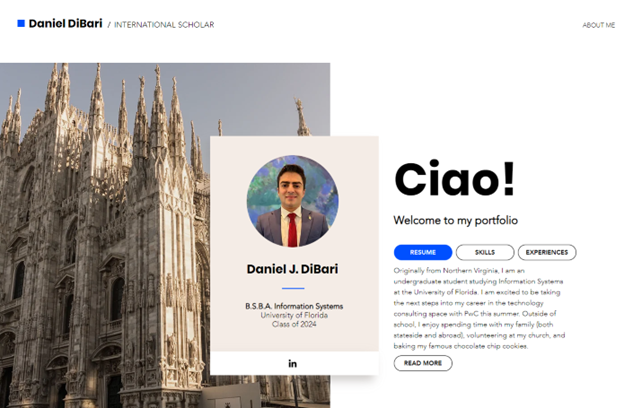This screenshot has width=624, height=408.
Task: Select the blue RESUME button
Action: [423, 252]
